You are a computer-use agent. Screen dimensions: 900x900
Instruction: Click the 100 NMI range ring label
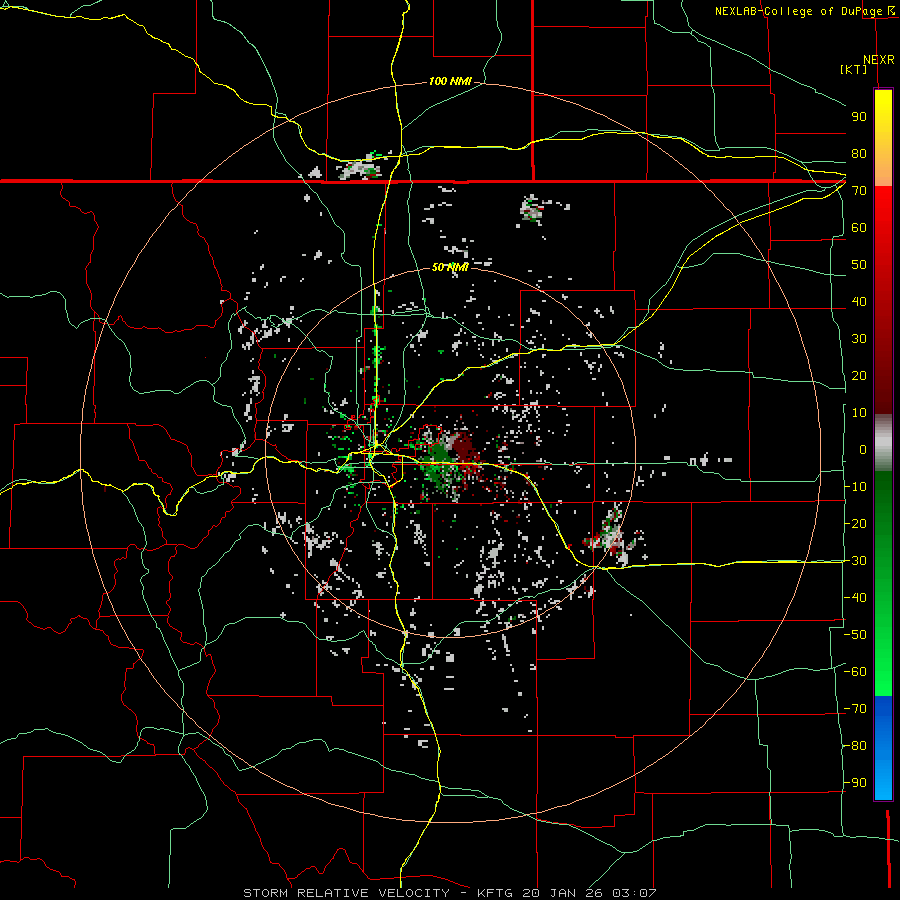pyautogui.click(x=450, y=82)
